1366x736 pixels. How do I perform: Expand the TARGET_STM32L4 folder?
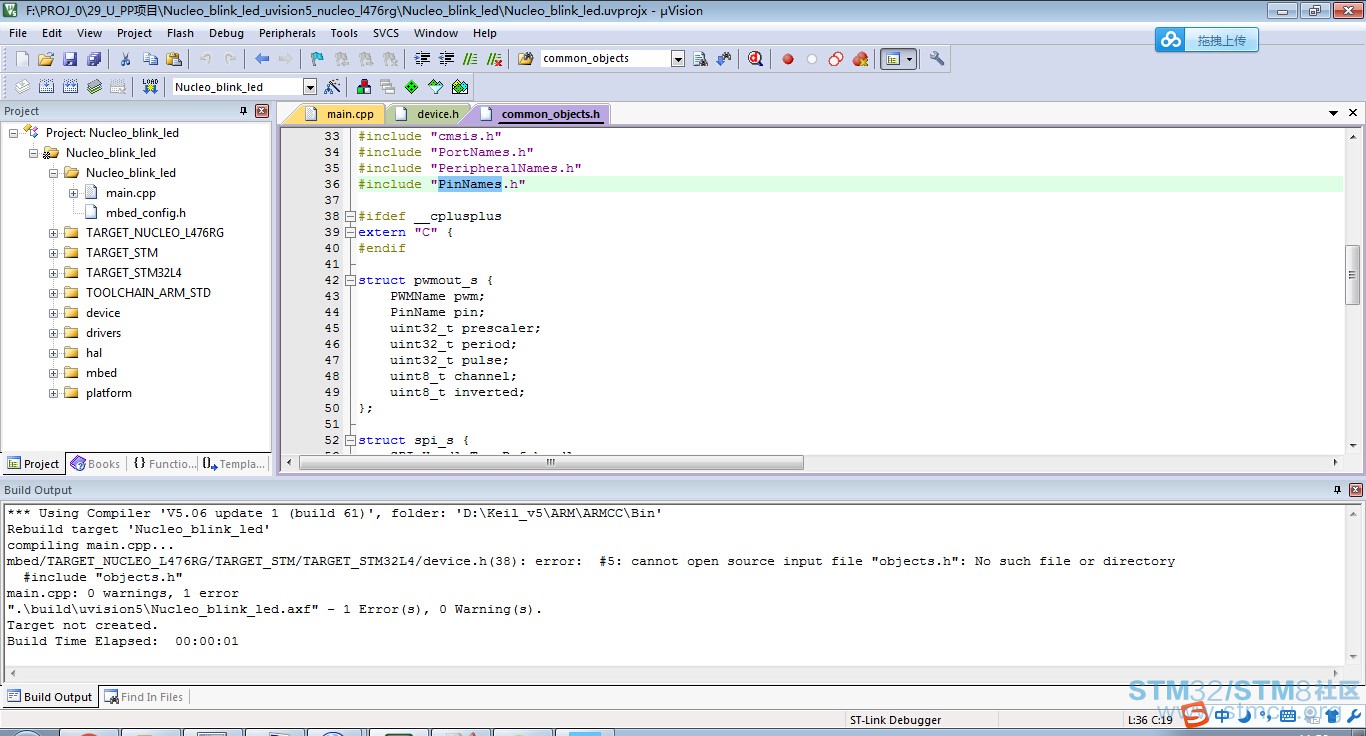click(53, 273)
